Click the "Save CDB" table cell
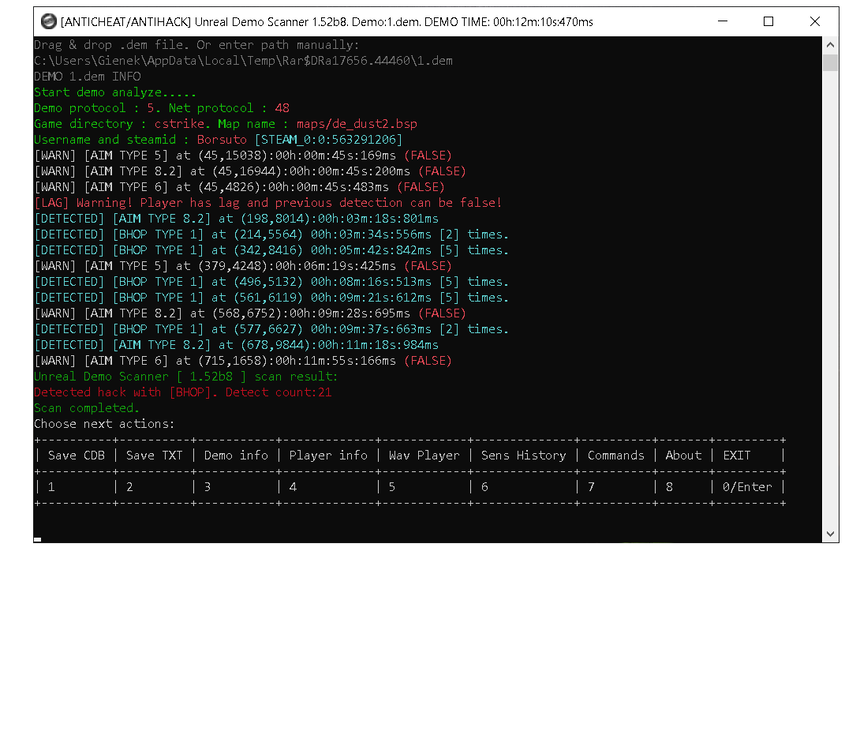Viewport: 860px width, 750px height. (x=76, y=455)
